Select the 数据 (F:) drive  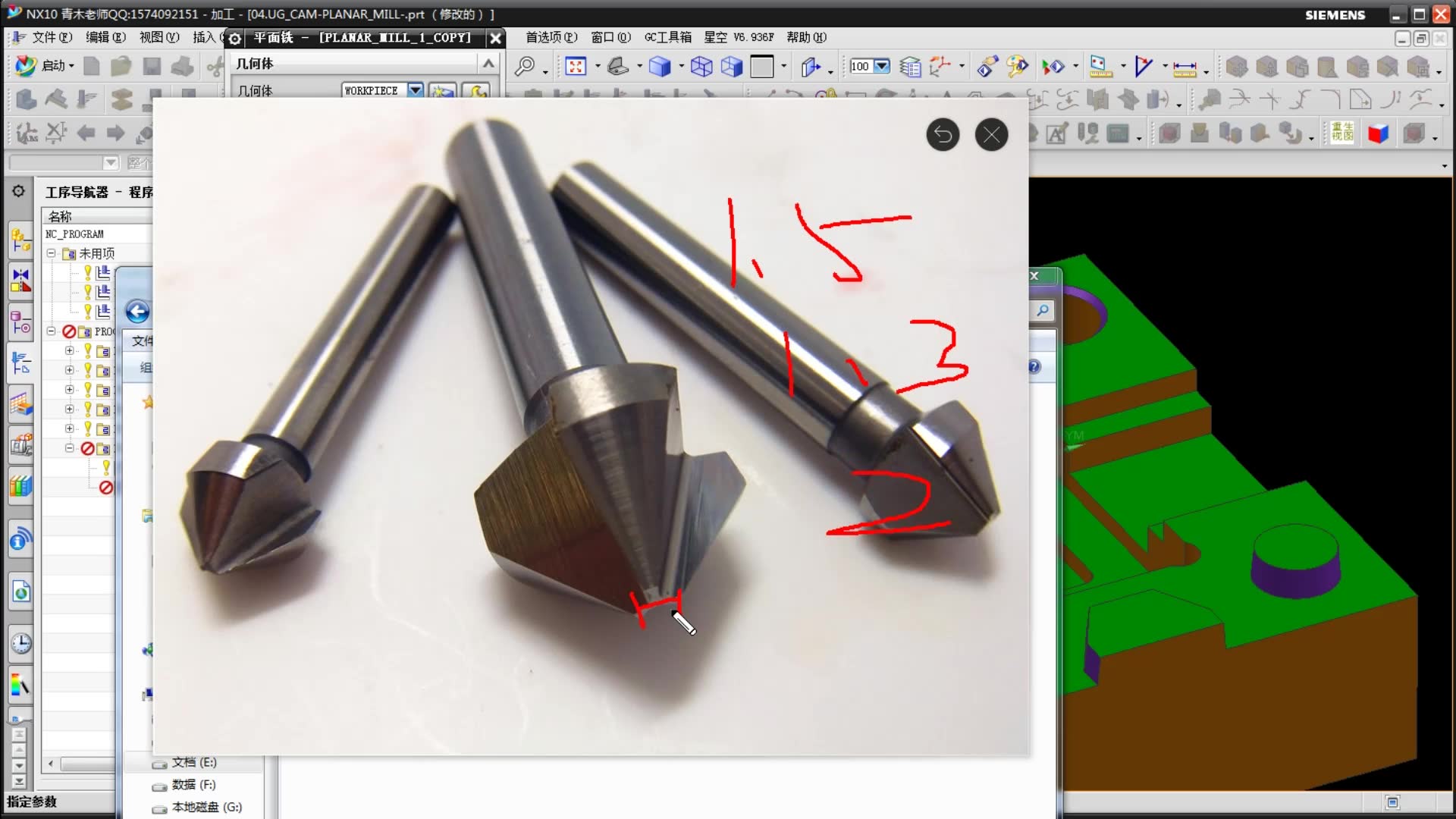coord(193,785)
